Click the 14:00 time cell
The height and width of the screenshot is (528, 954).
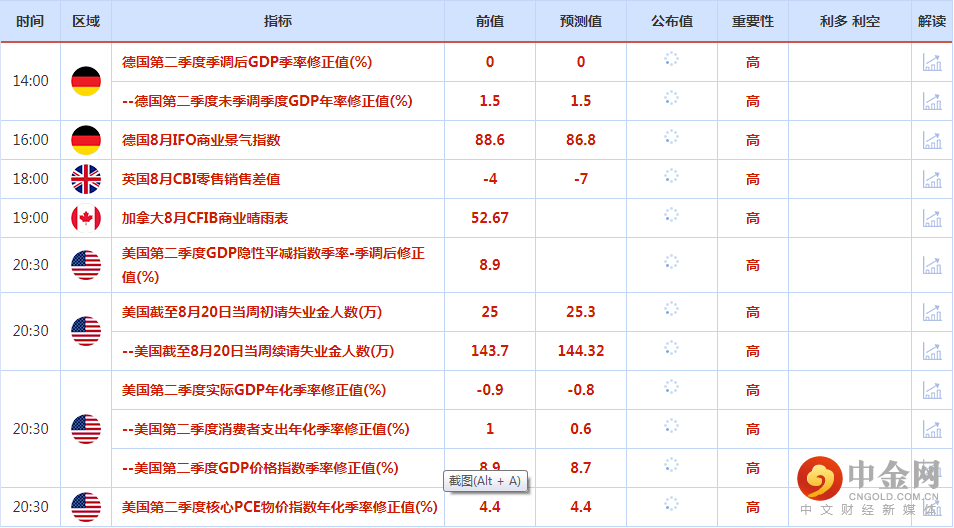point(30,81)
